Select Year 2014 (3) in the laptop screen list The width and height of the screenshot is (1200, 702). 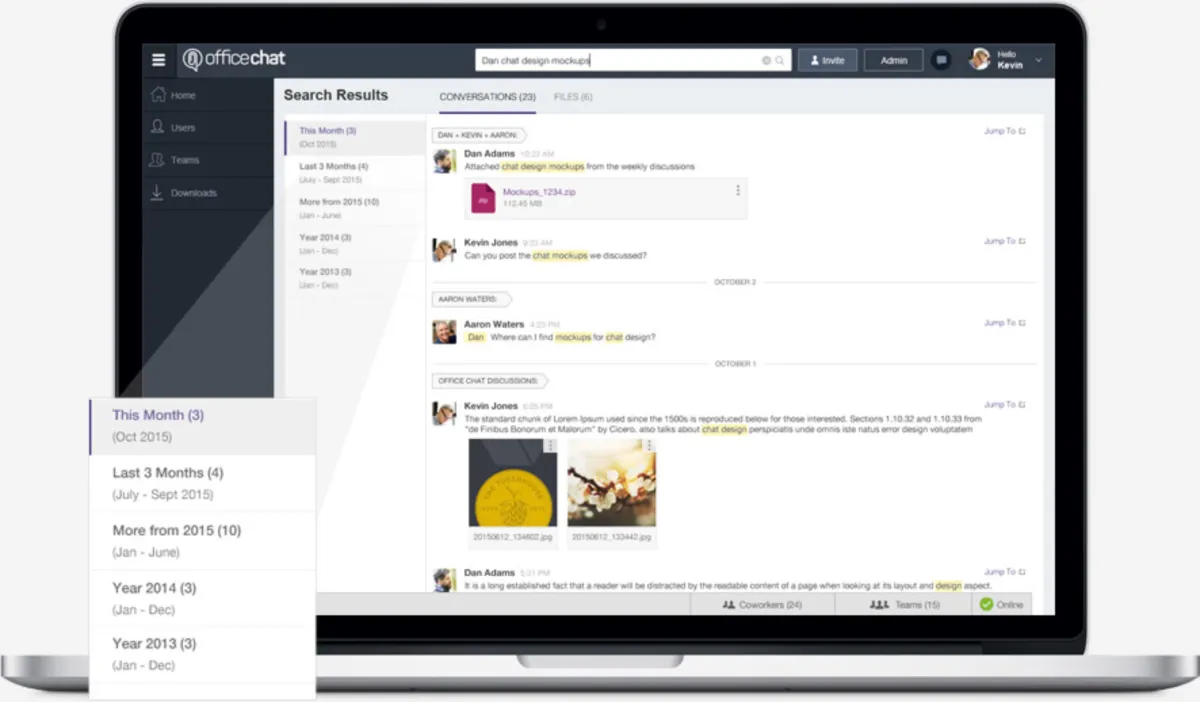355,243
